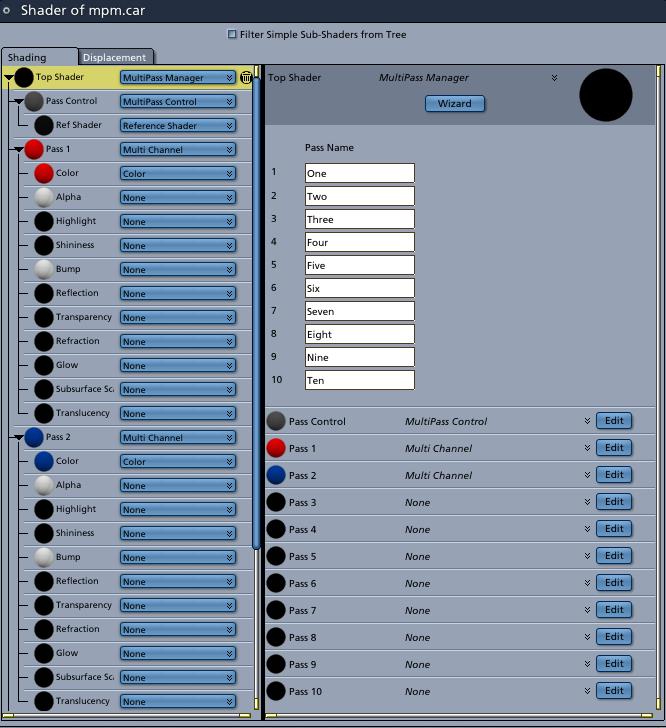666x728 pixels.
Task: Switch to the Displacement tab
Action: click(115, 57)
